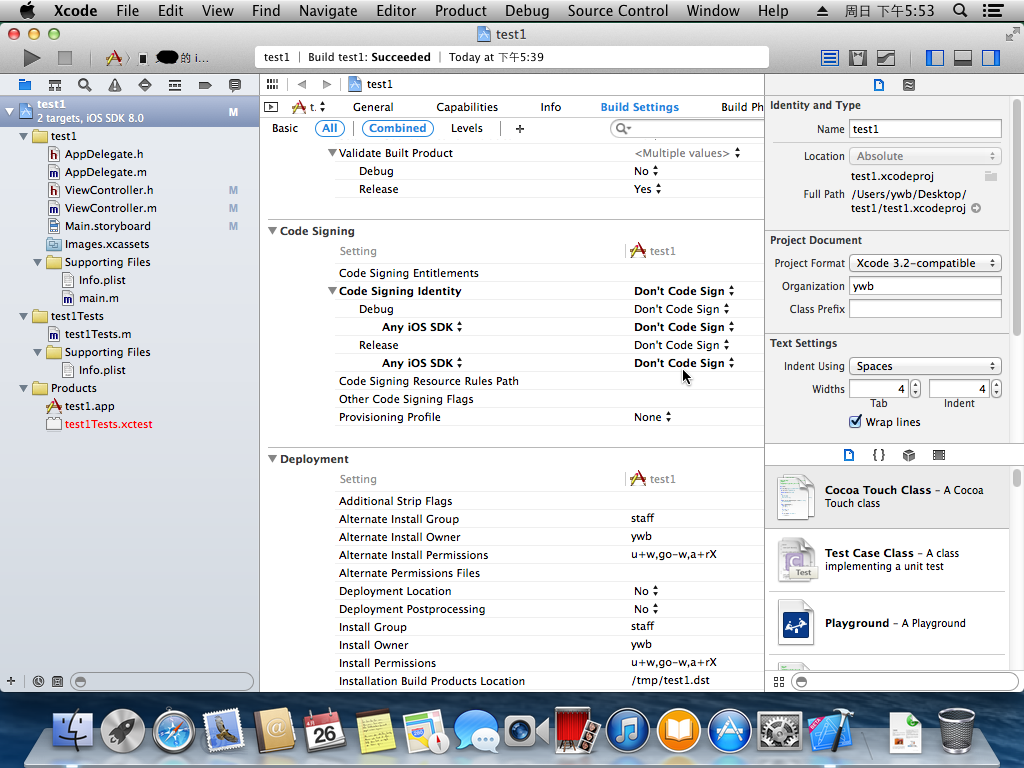This screenshot has height=768, width=1024.
Task: Open the Navigate menu
Action: click(328, 11)
